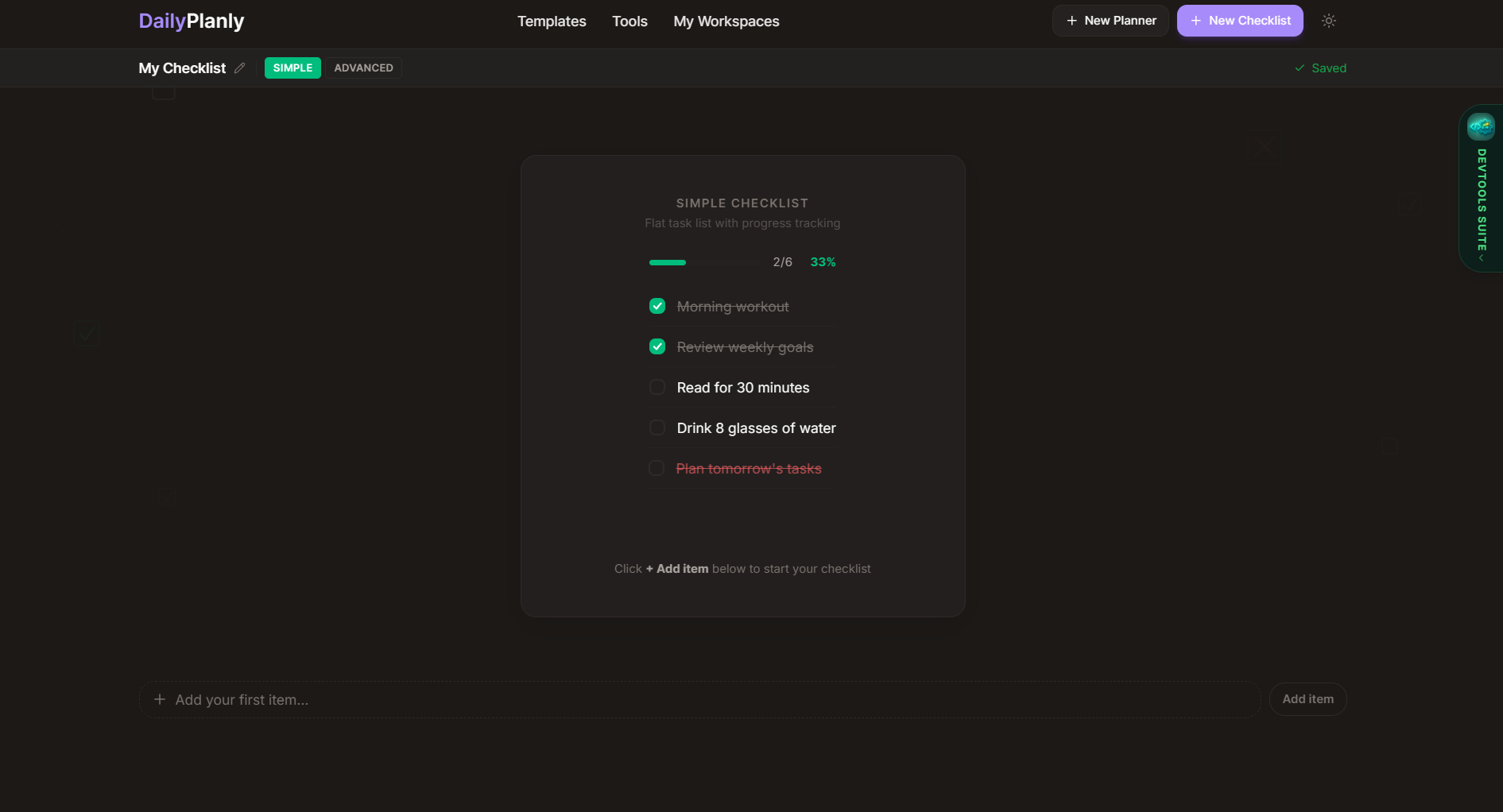This screenshot has height=812, width=1503.
Task: Check the Plan tomorrow's tasks checkbox
Action: [657, 468]
